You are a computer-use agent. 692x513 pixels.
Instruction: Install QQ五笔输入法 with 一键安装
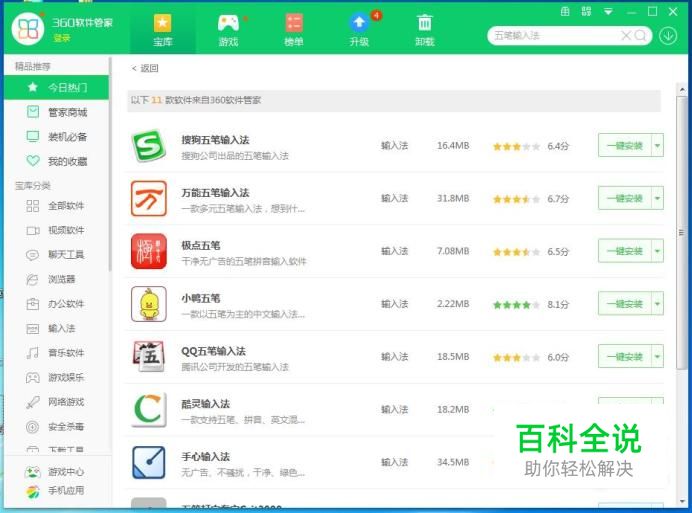coord(625,357)
